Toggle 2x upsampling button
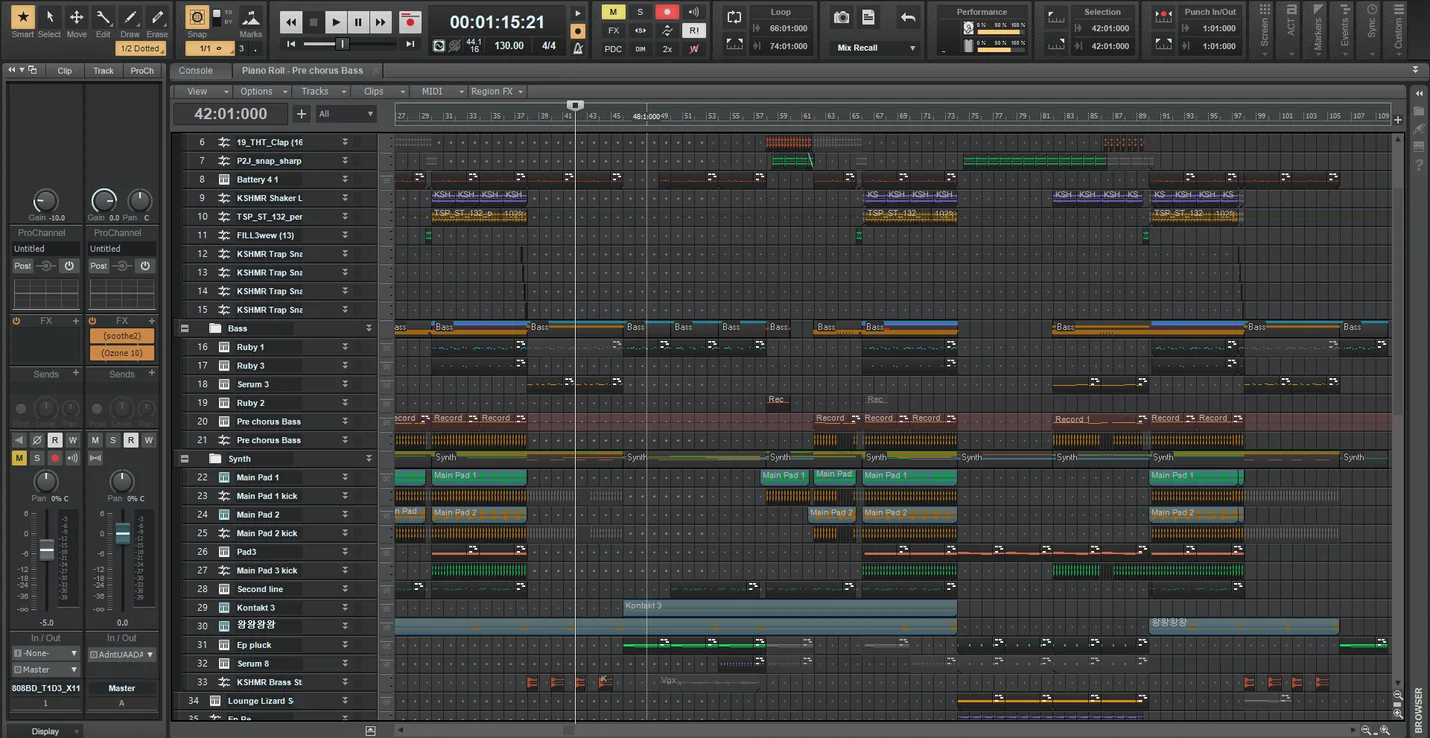Screen dimensions: 1430x738 [x=667, y=49]
